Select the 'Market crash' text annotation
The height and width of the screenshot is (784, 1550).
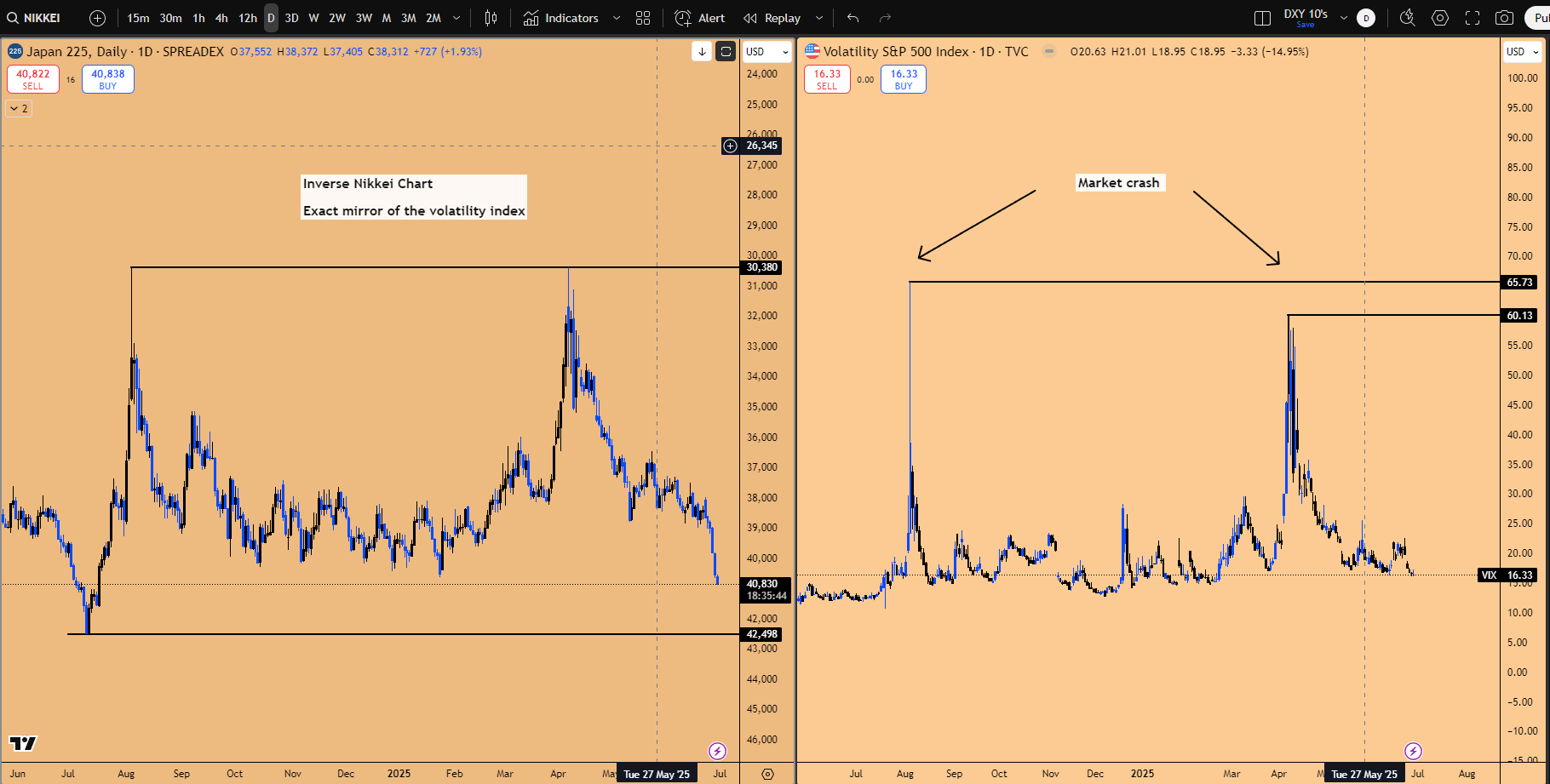[1118, 182]
